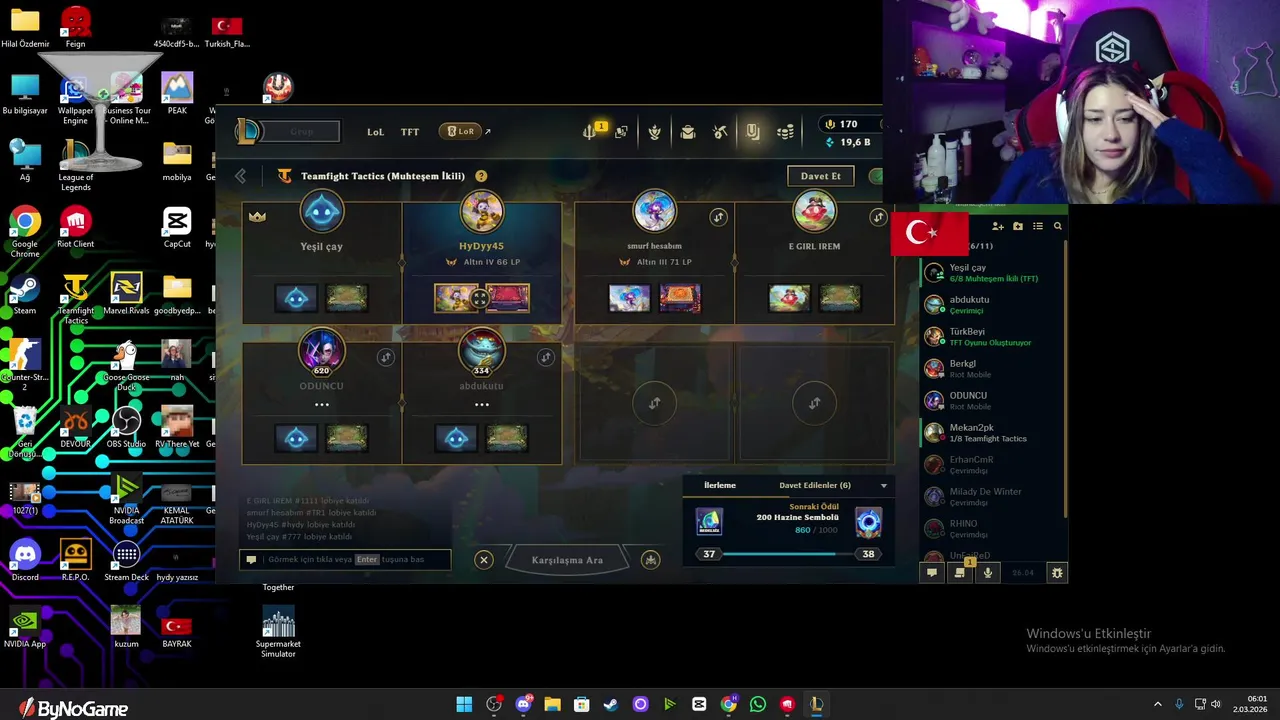Open E GIRL IREM little legend thumbnail
This screenshot has width=1280, height=720.
coord(789,298)
